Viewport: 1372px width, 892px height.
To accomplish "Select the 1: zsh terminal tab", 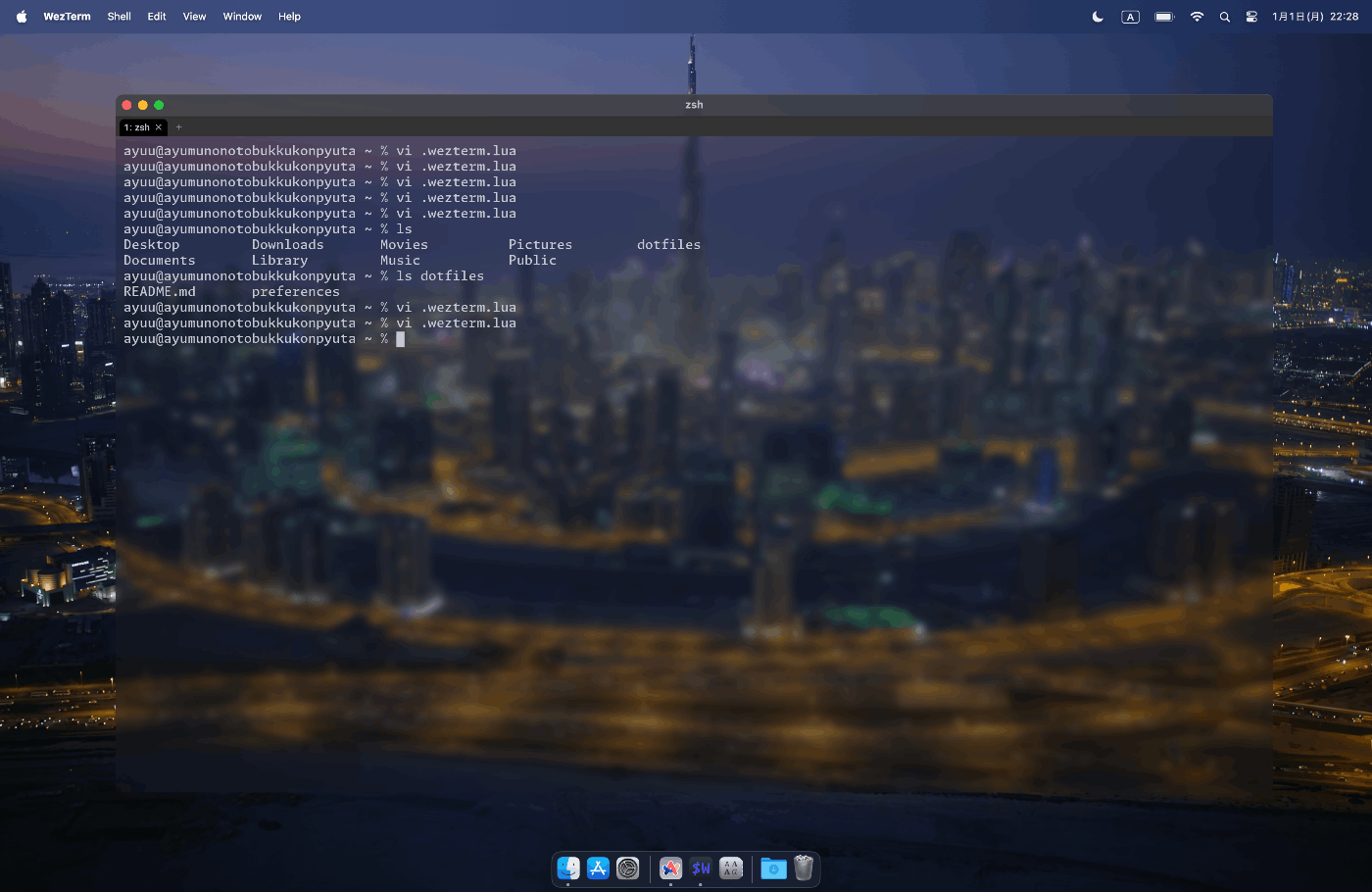I will 137,127.
